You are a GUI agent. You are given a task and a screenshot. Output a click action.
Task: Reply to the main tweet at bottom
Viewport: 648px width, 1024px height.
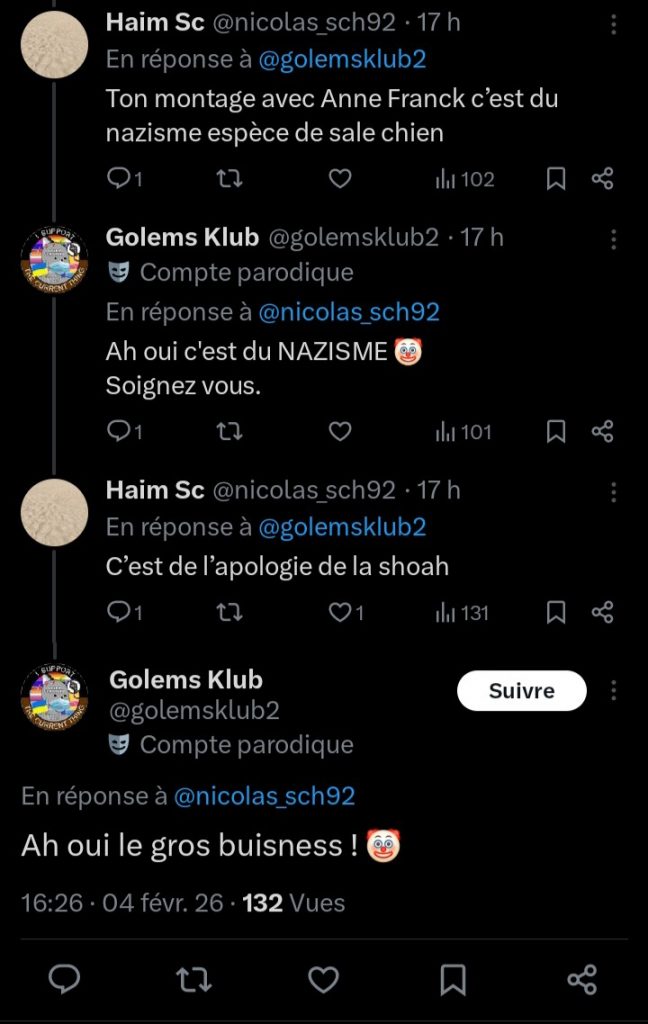coord(65,980)
